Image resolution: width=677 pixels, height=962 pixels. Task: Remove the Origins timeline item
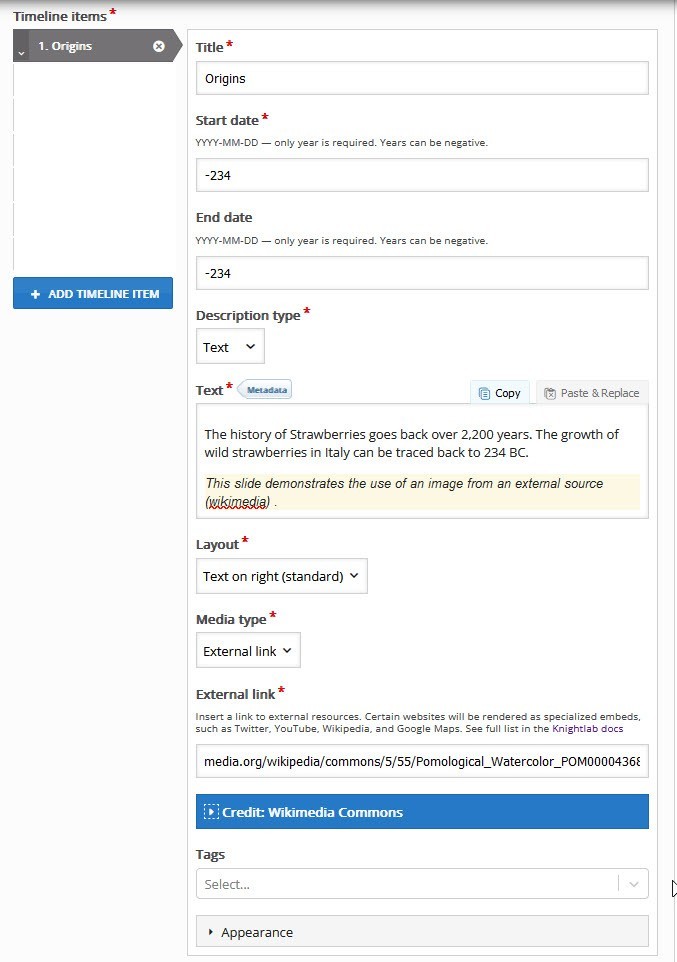tap(159, 46)
